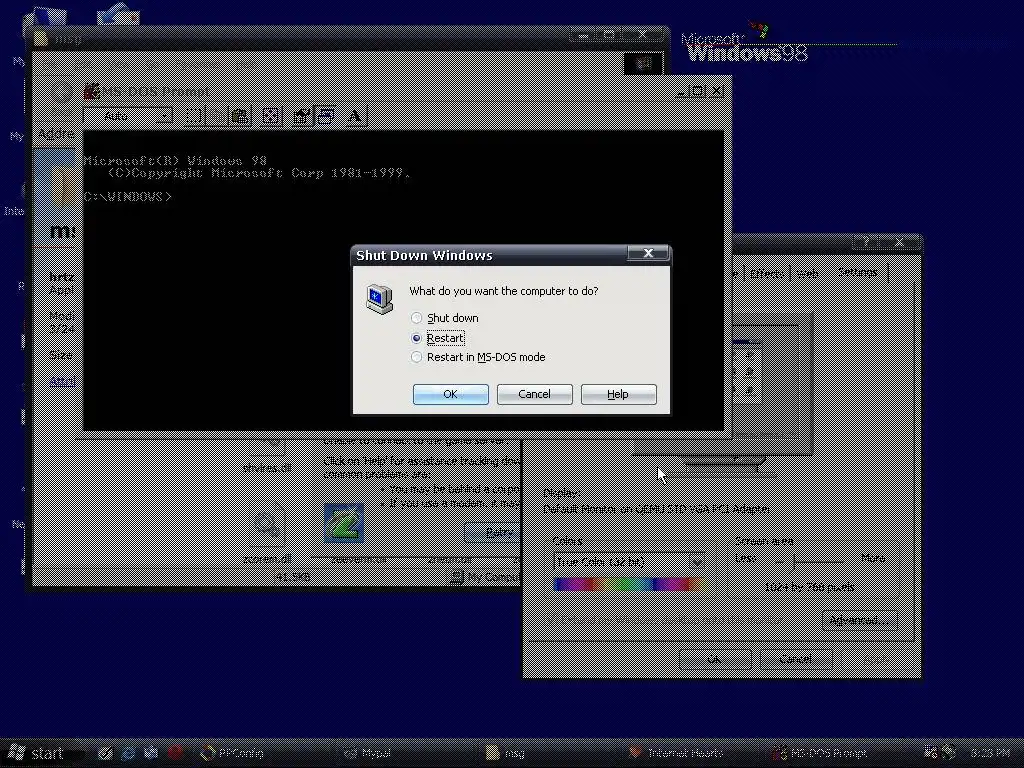Image resolution: width=1024 pixels, height=768 pixels.
Task: Click the Advanced... button in Display Properties
Action: pos(859,620)
